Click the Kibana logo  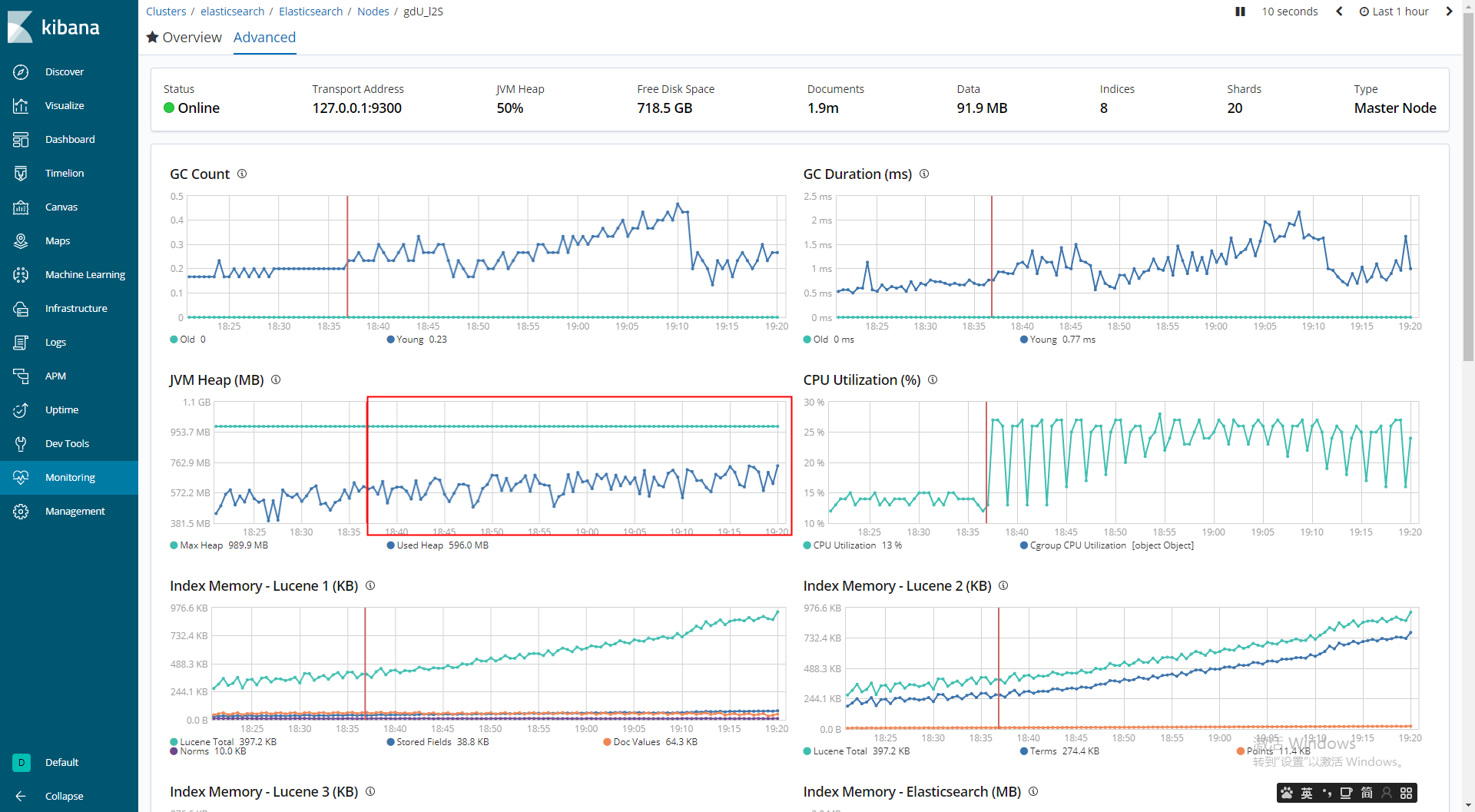tap(54, 27)
